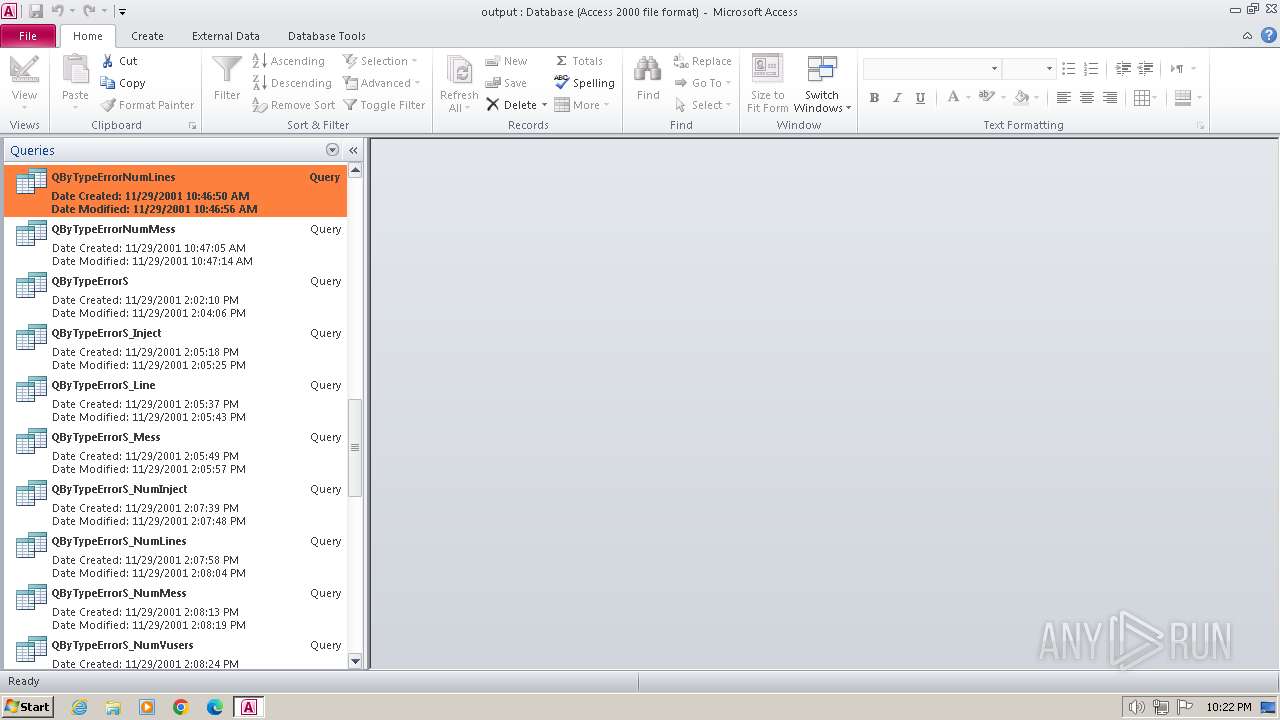Open the File tab

tap(28, 36)
